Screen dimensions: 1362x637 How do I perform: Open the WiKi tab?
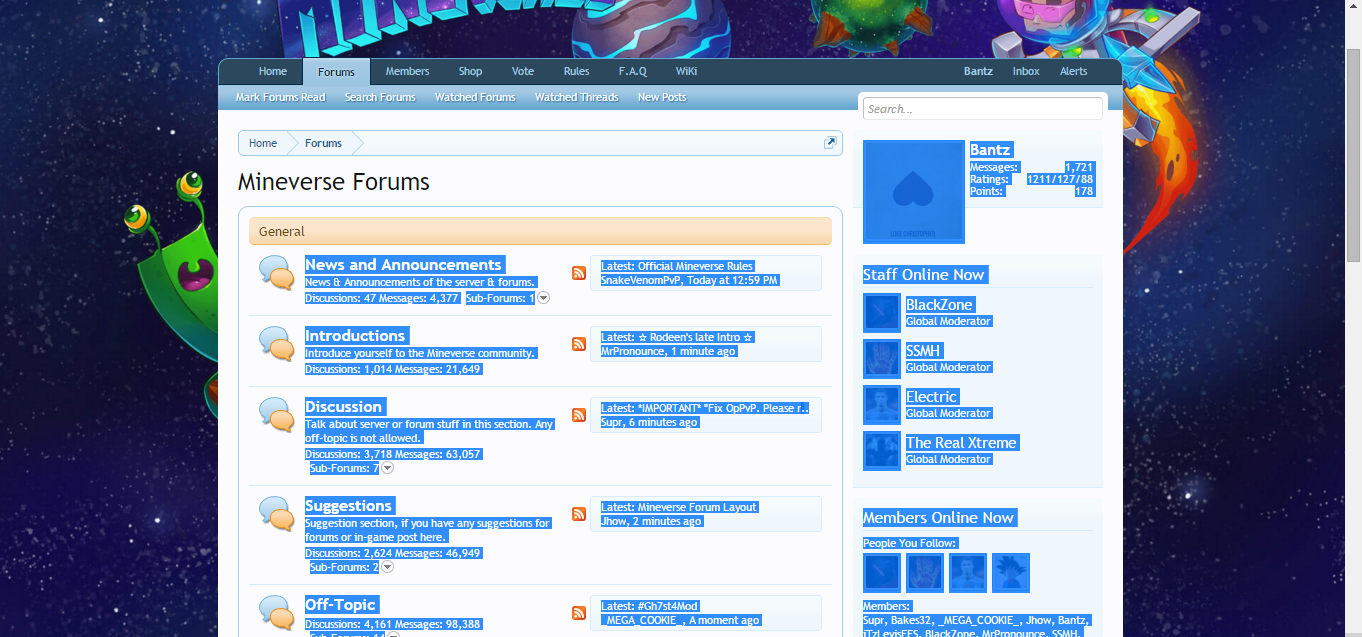coord(686,71)
